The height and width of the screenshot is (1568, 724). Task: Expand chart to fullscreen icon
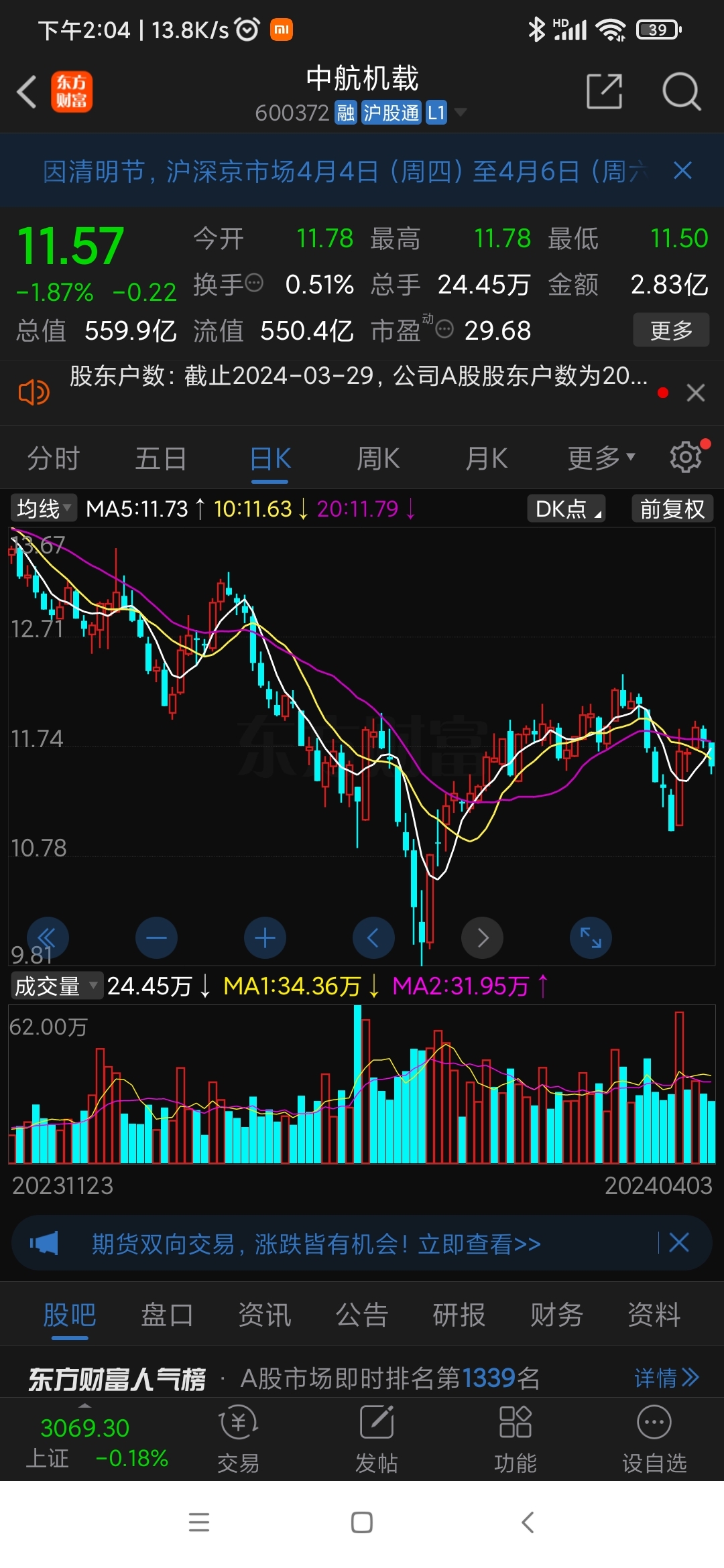coord(591,937)
